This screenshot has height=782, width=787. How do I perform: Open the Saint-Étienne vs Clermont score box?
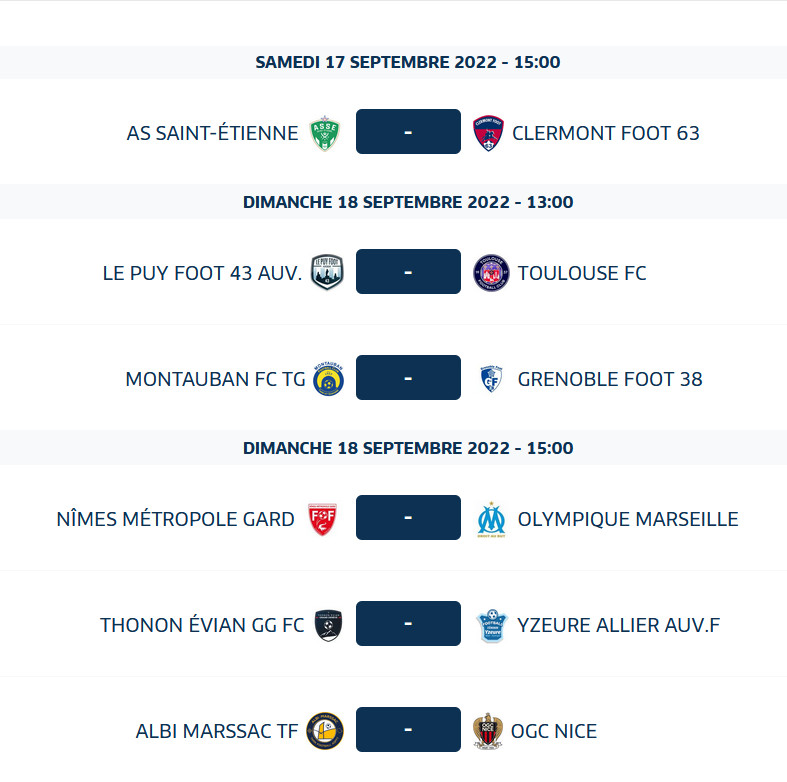(408, 132)
